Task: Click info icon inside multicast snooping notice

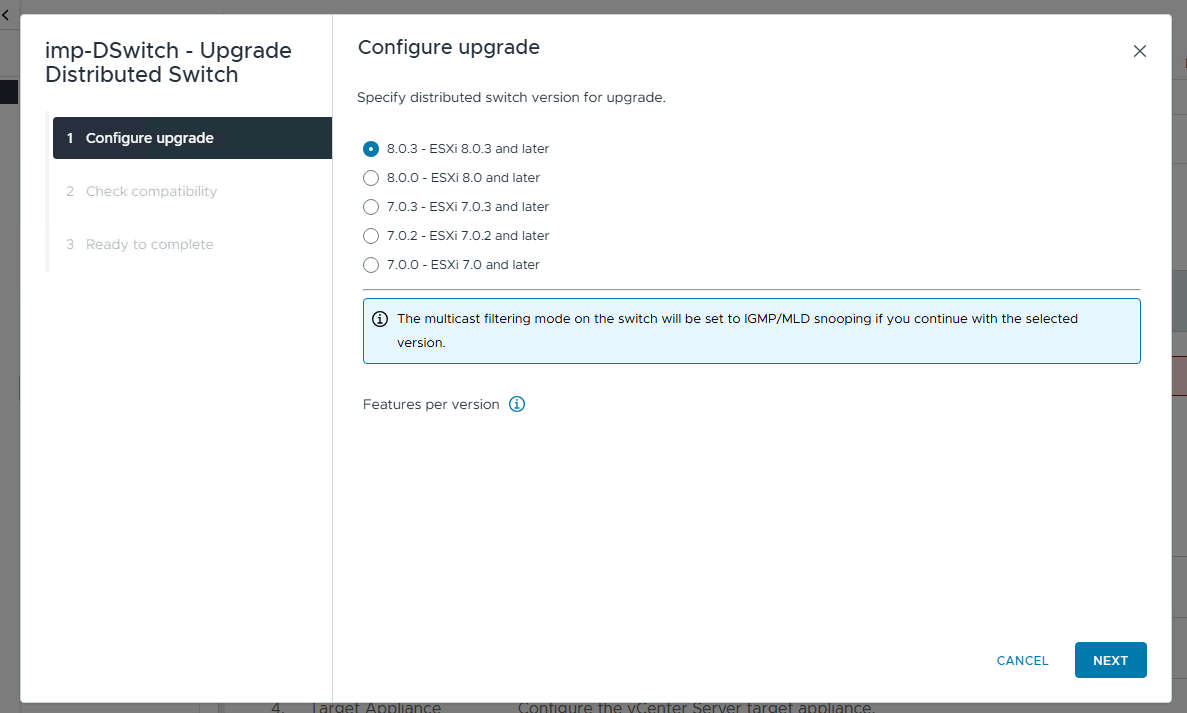Action: 380,318
